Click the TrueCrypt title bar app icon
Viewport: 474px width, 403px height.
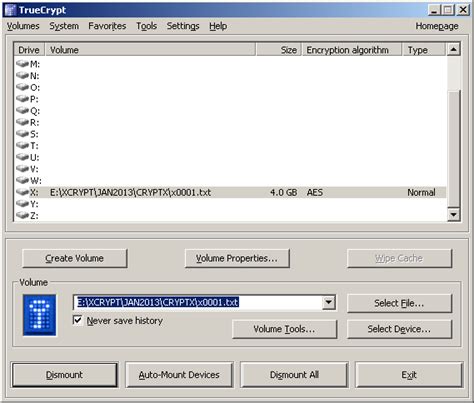click(x=10, y=10)
